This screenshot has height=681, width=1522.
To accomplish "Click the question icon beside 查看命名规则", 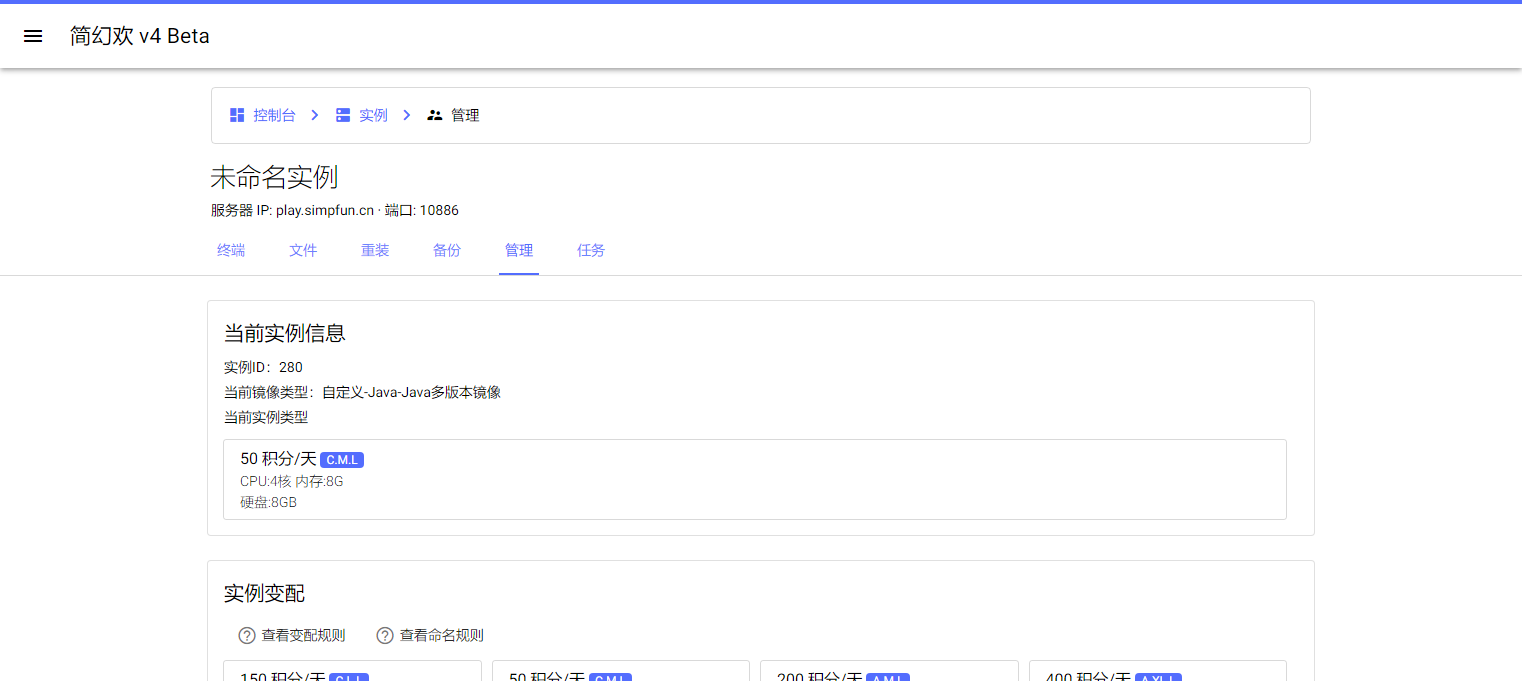I will click(x=385, y=636).
